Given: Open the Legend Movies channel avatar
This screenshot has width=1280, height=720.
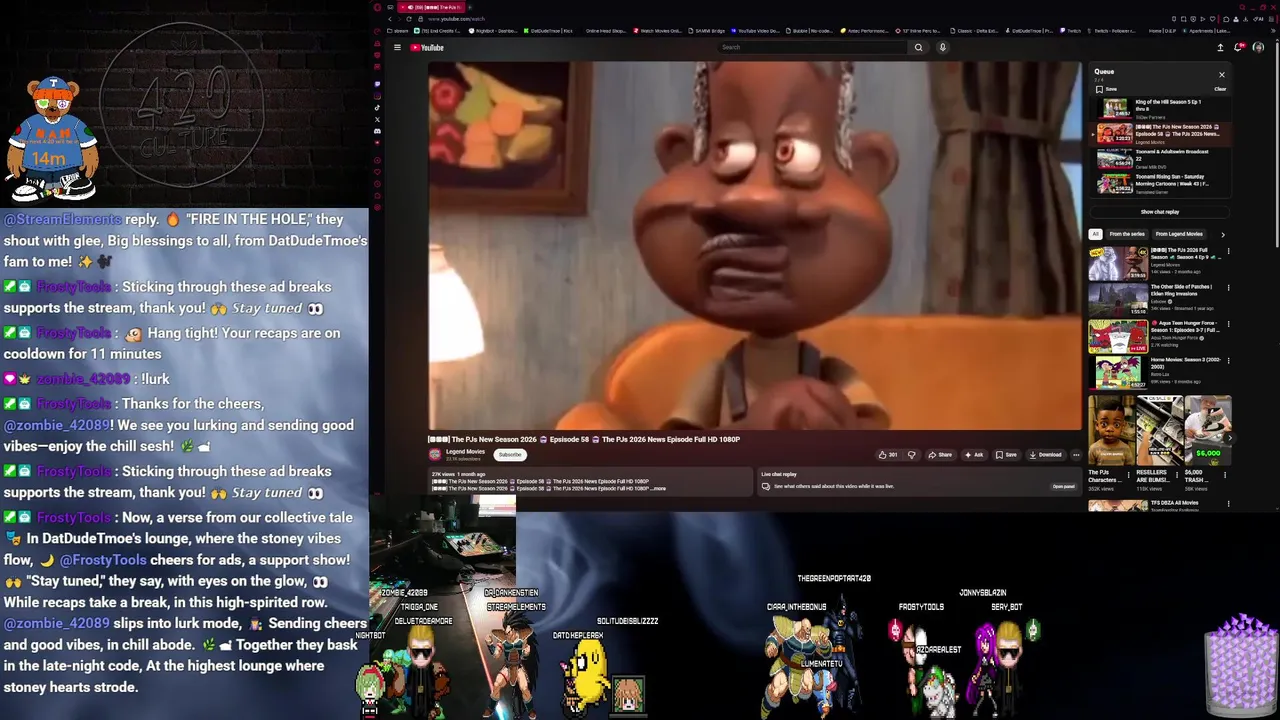Looking at the screenshot, I should pos(435,454).
